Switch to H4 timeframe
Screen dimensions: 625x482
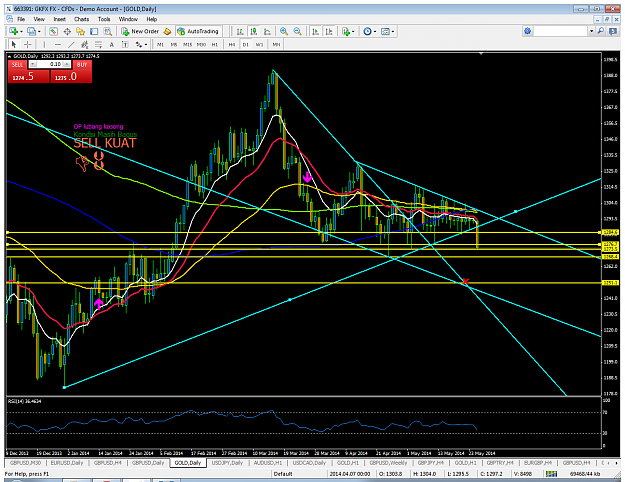pos(232,44)
